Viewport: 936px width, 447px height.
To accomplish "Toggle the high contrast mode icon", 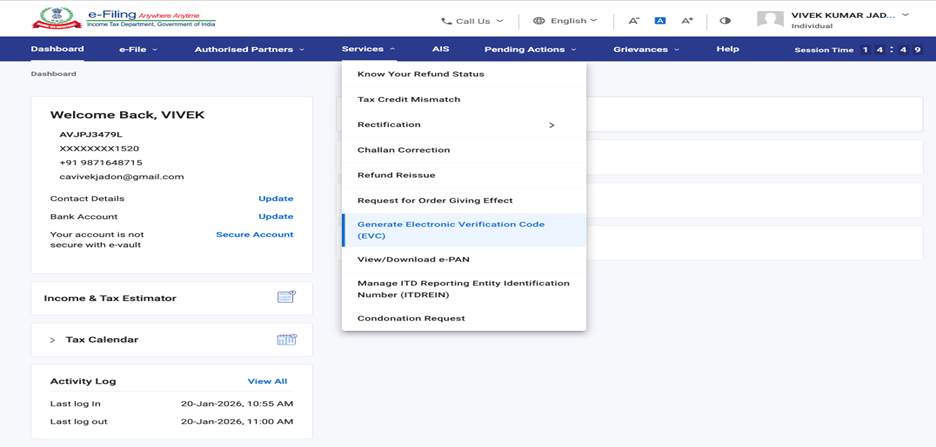I will (725, 20).
